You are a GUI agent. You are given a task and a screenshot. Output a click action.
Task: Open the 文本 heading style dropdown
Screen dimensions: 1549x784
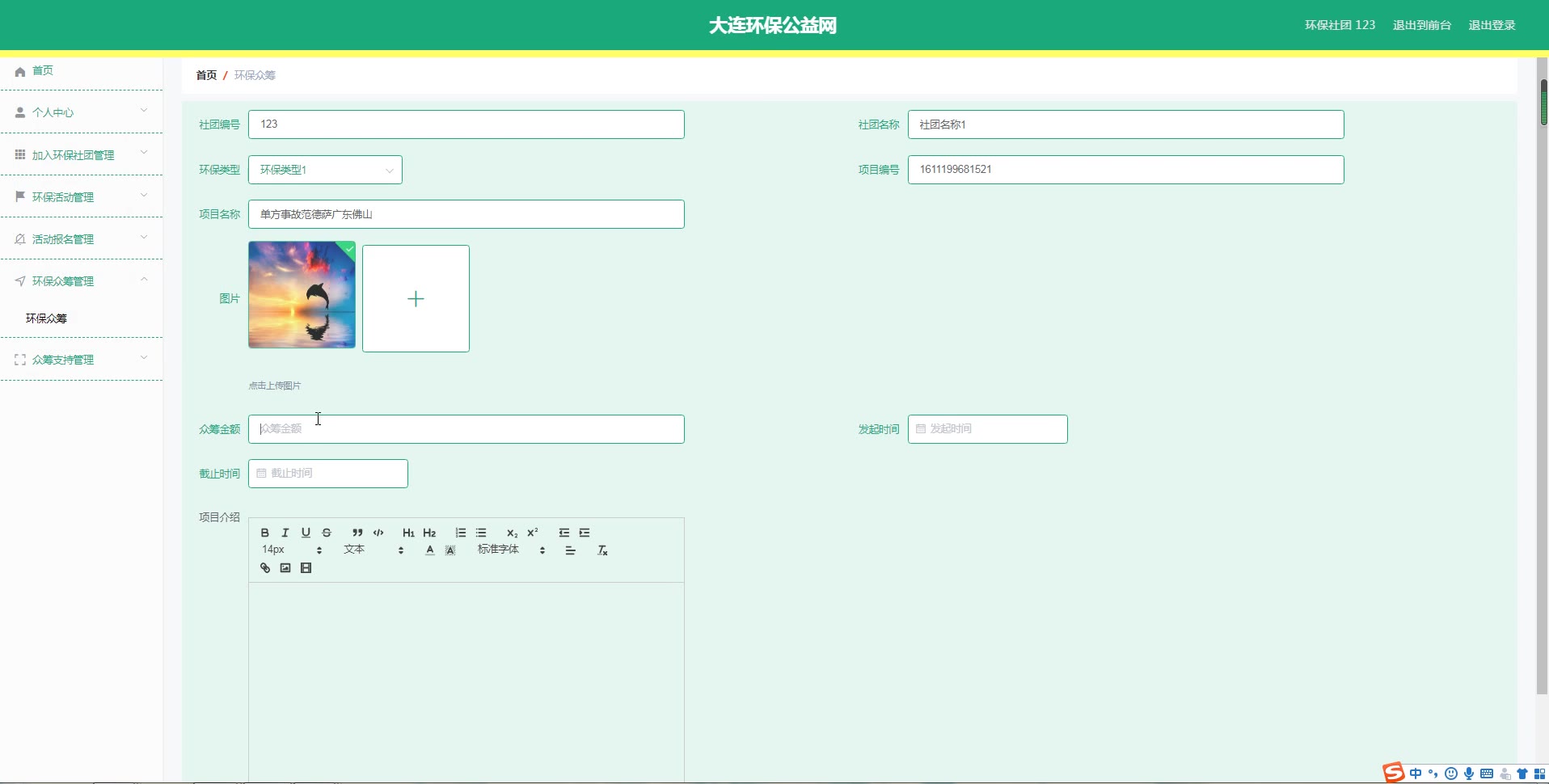(374, 550)
